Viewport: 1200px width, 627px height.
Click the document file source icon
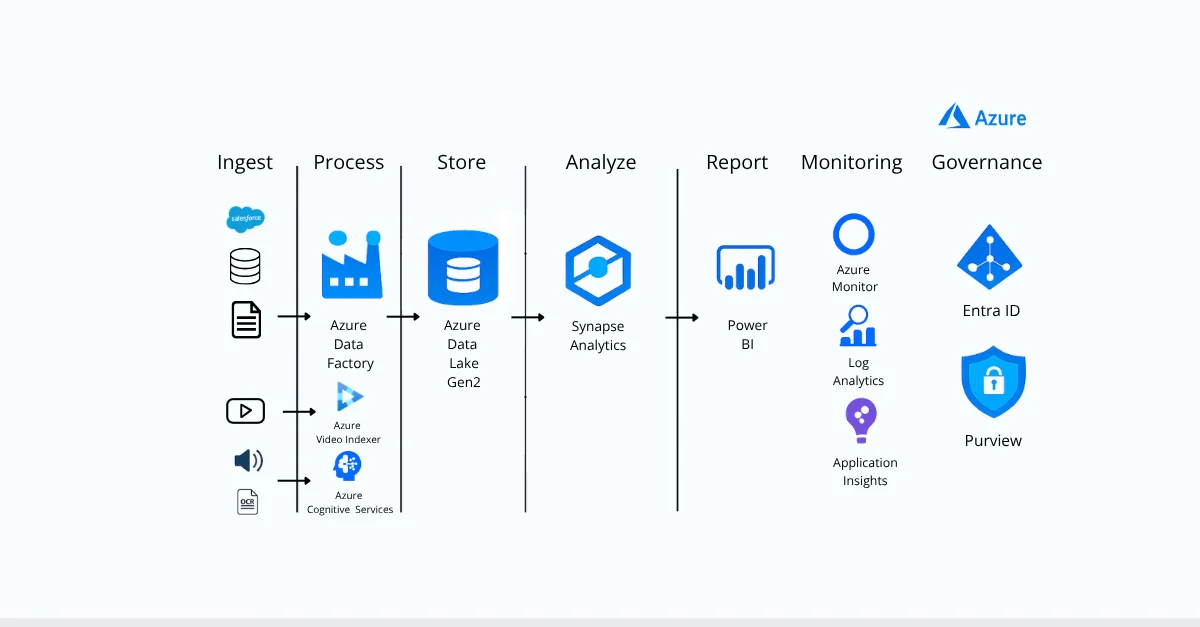(x=246, y=320)
